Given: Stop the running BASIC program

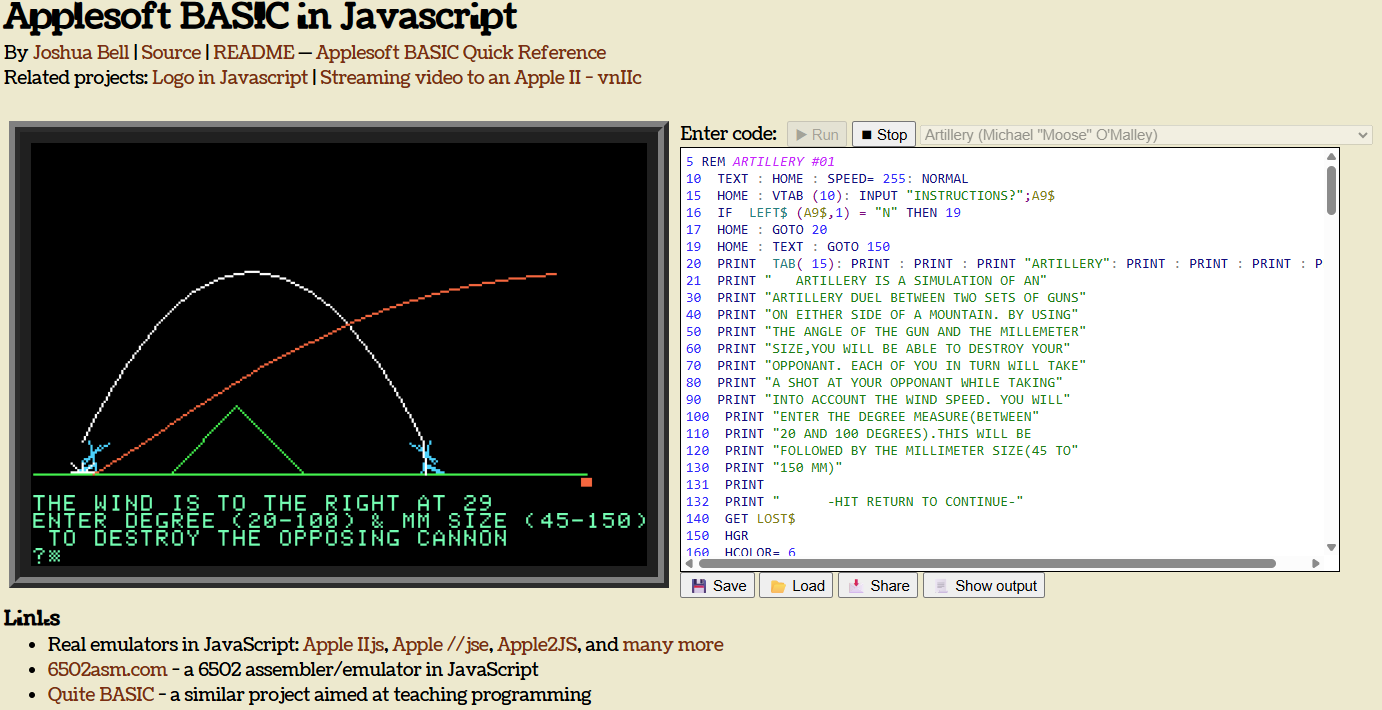Looking at the screenshot, I should [x=884, y=134].
